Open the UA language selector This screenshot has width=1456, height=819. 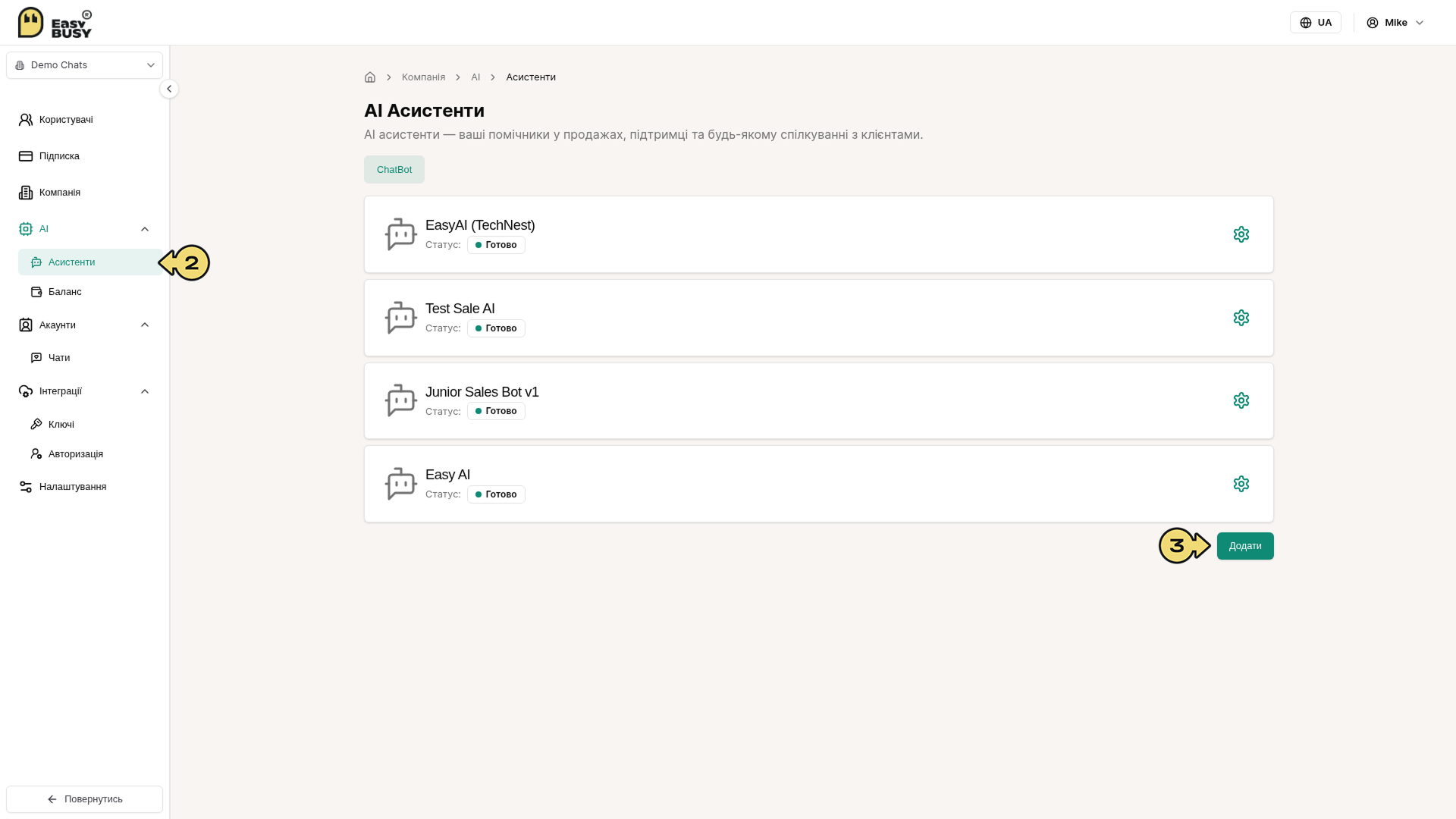(x=1315, y=23)
